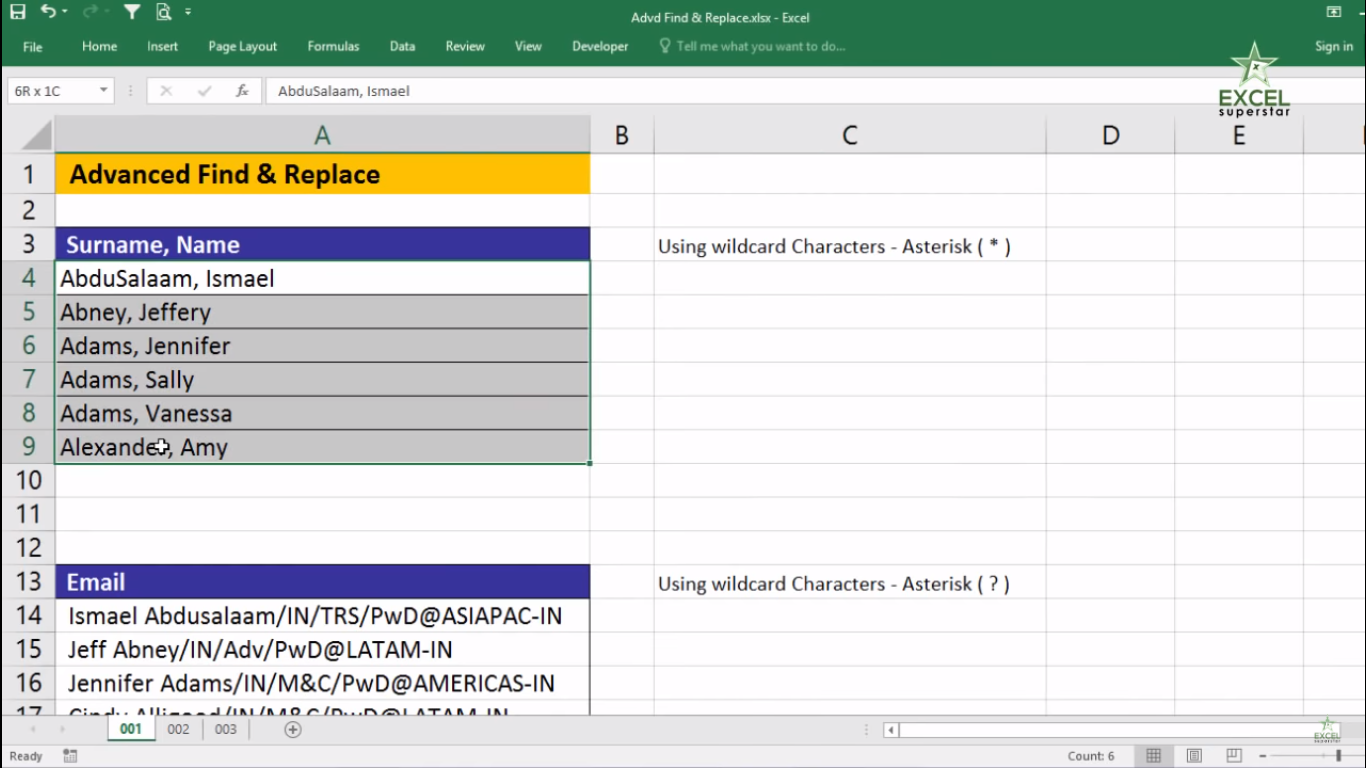This screenshot has height=768, width=1366.
Task: Open the File menu
Action: (33, 46)
